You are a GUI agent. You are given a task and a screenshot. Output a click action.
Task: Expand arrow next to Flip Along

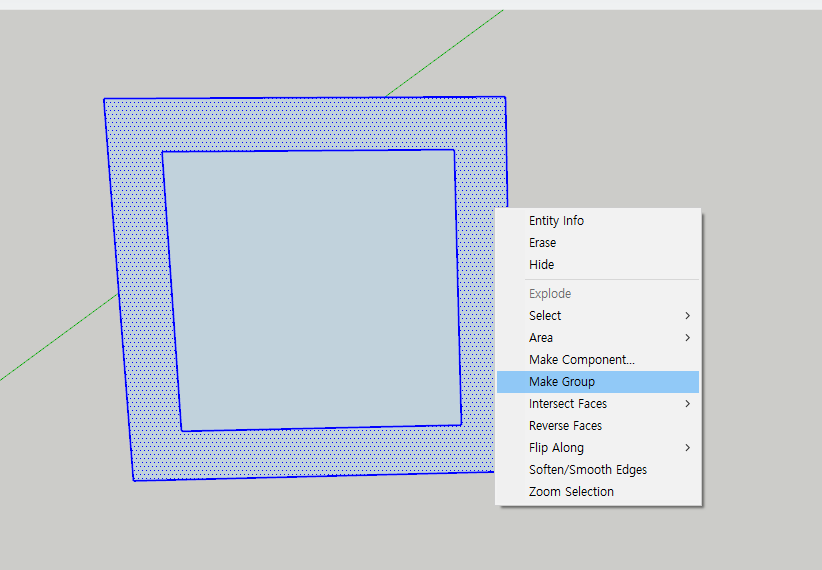point(687,448)
